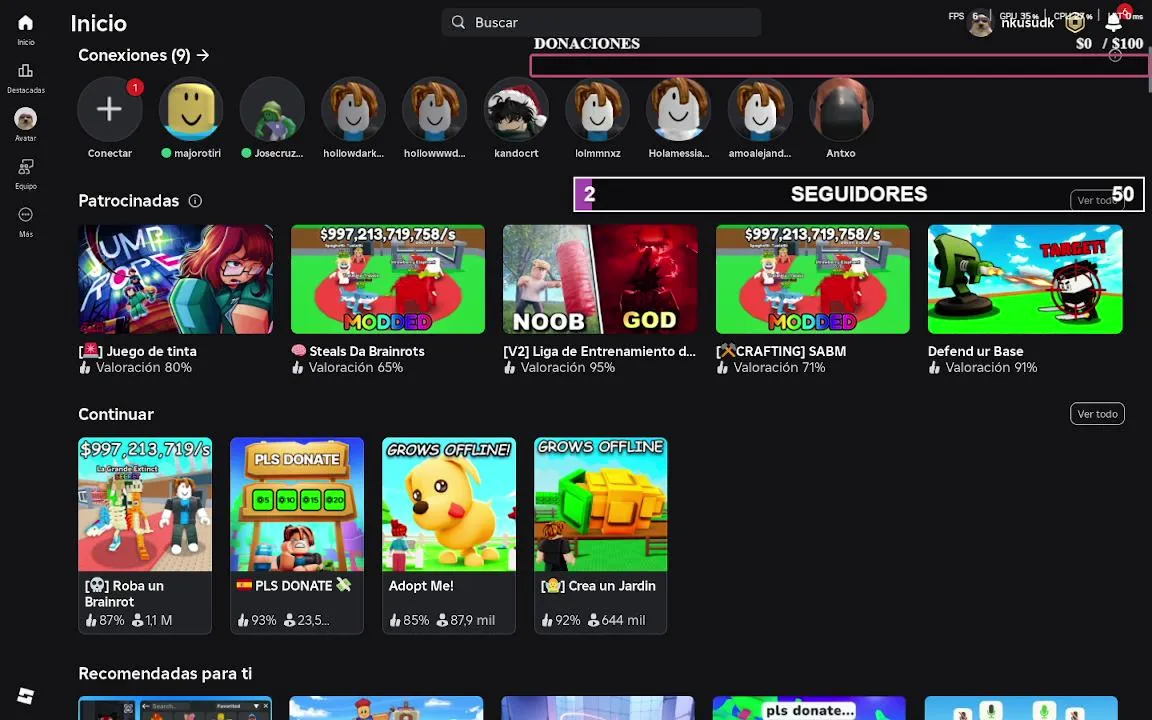Viewport: 1152px width, 720px height.
Task: Click the magnifier icon in the search bar
Action: click(x=458, y=22)
